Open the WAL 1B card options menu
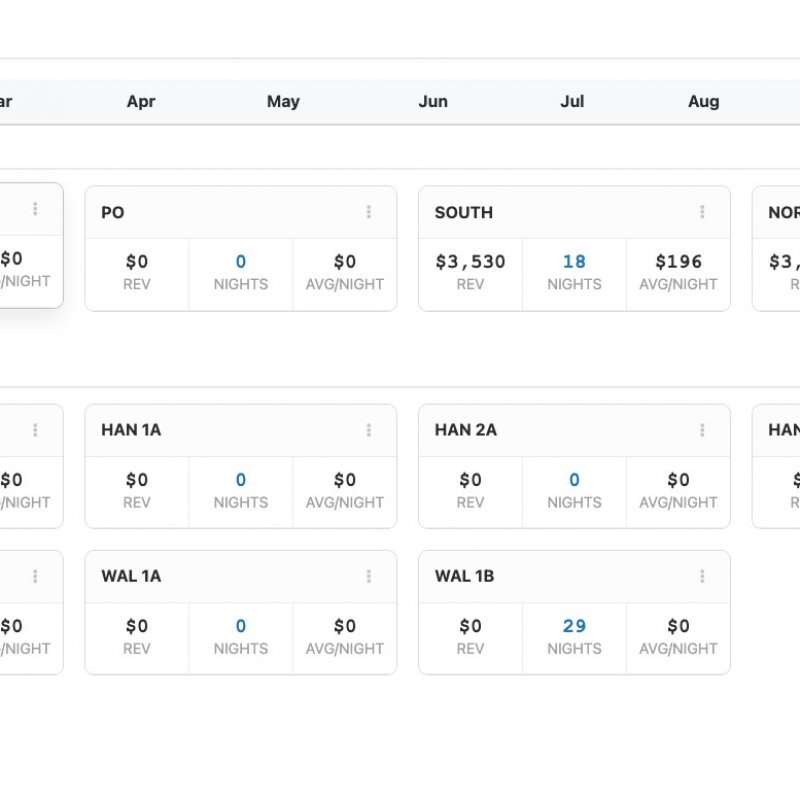Screen dimensions: 800x800 pyautogui.click(x=702, y=576)
